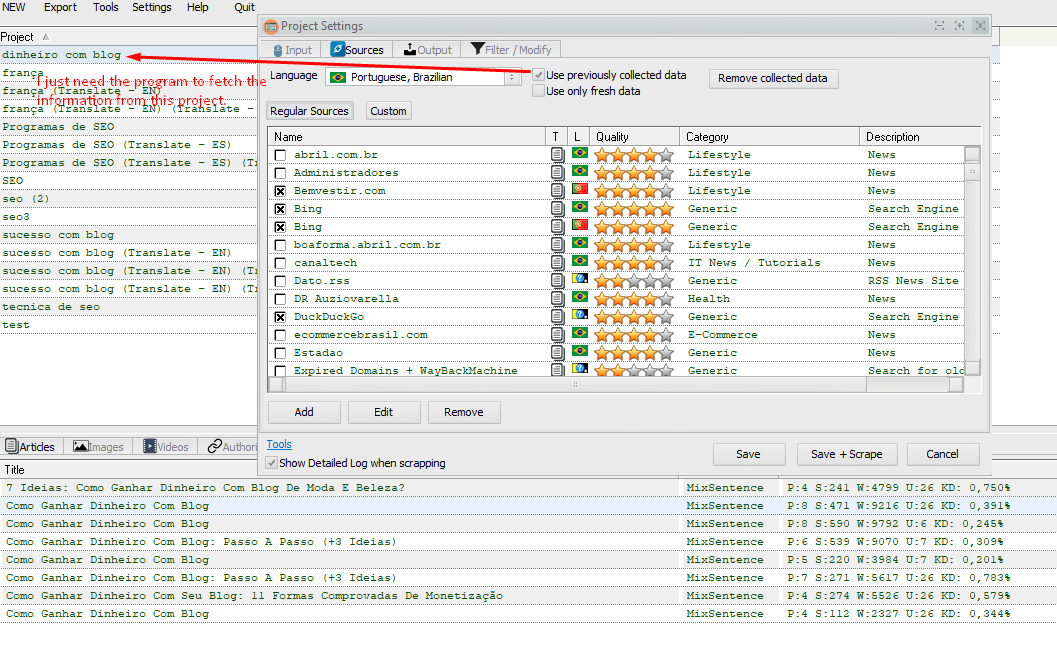Open the Tools link in dialog

coord(279,444)
